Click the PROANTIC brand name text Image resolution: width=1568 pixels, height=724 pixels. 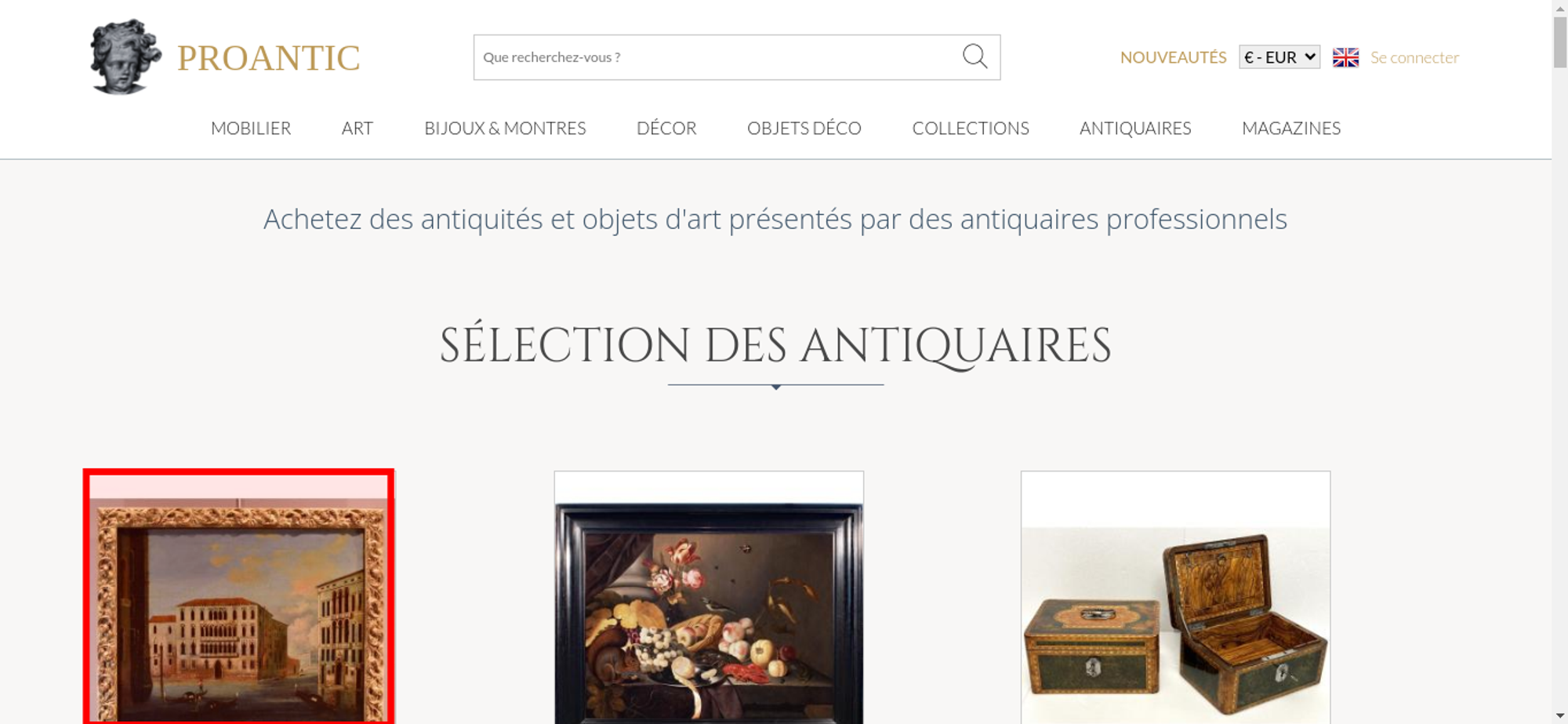click(x=268, y=58)
